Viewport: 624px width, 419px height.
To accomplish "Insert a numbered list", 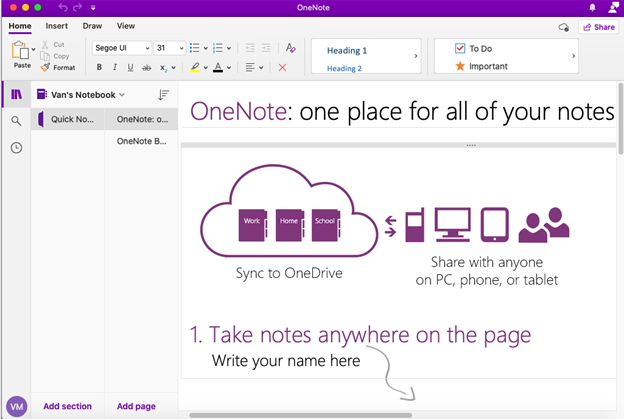I will 217,48.
